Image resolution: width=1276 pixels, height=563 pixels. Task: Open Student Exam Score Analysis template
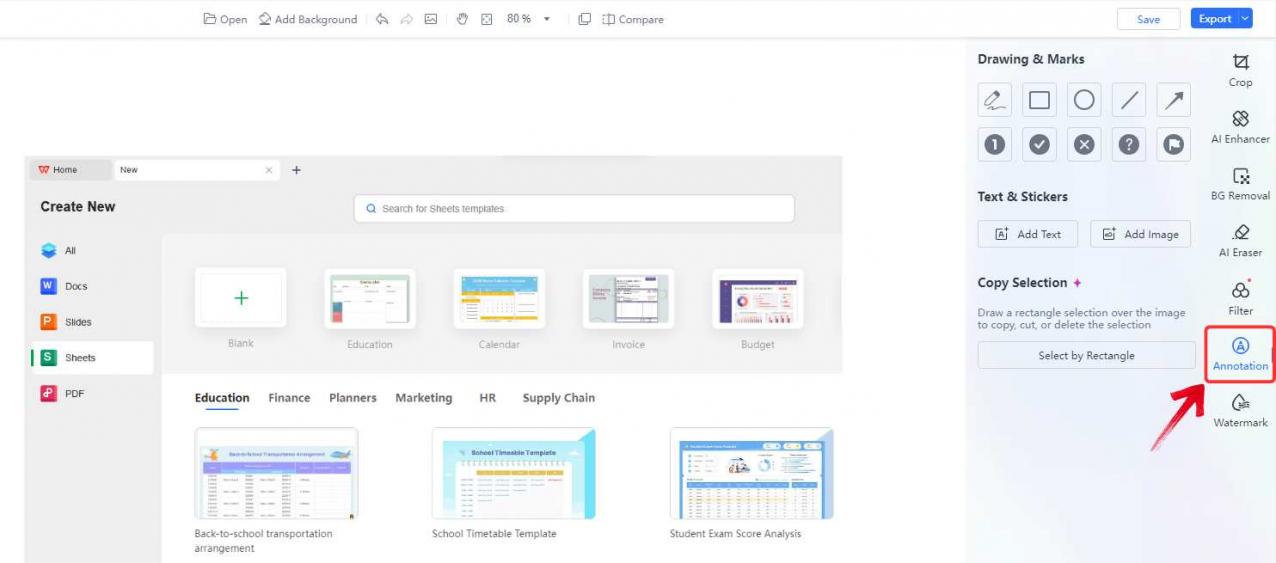pos(752,474)
